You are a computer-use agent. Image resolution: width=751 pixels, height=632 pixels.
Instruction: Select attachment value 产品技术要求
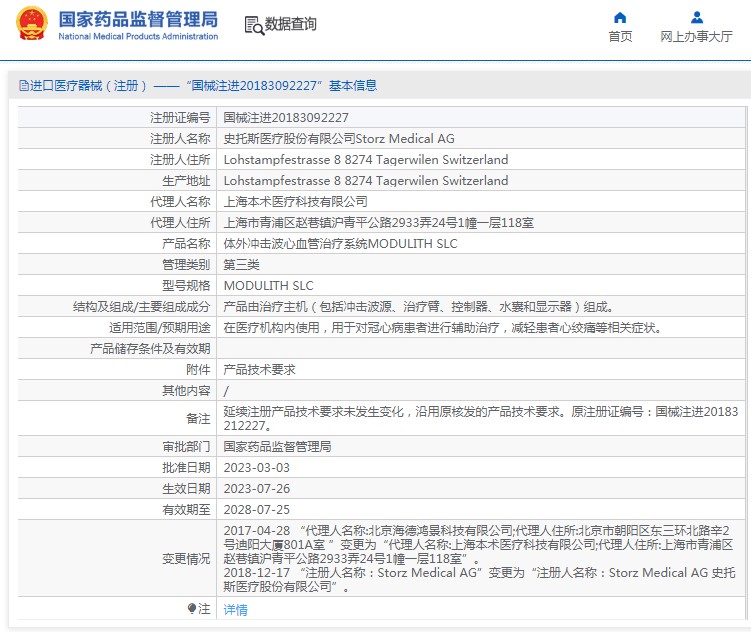(x=259, y=370)
